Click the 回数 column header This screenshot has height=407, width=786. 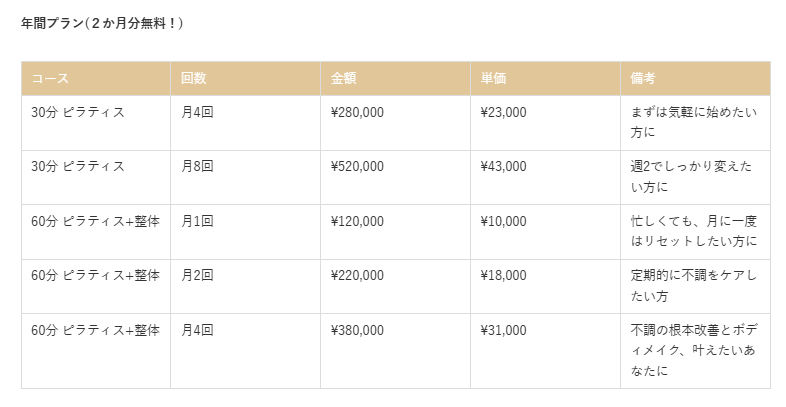pyautogui.click(x=245, y=79)
